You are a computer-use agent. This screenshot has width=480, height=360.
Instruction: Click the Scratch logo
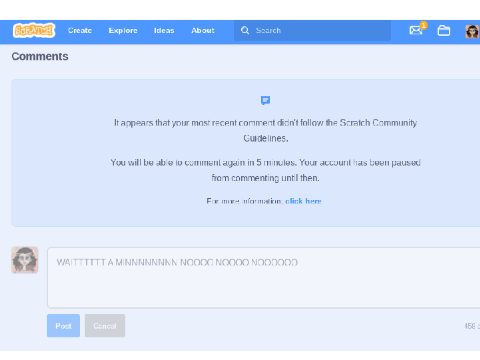(34, 30)
